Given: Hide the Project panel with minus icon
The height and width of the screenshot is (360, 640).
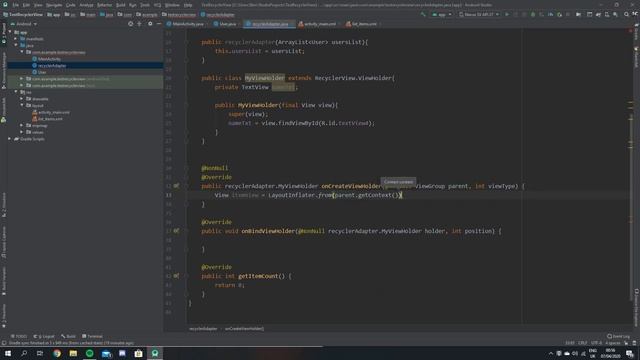Looking at the screenshot, I should [x=159, y=24].
